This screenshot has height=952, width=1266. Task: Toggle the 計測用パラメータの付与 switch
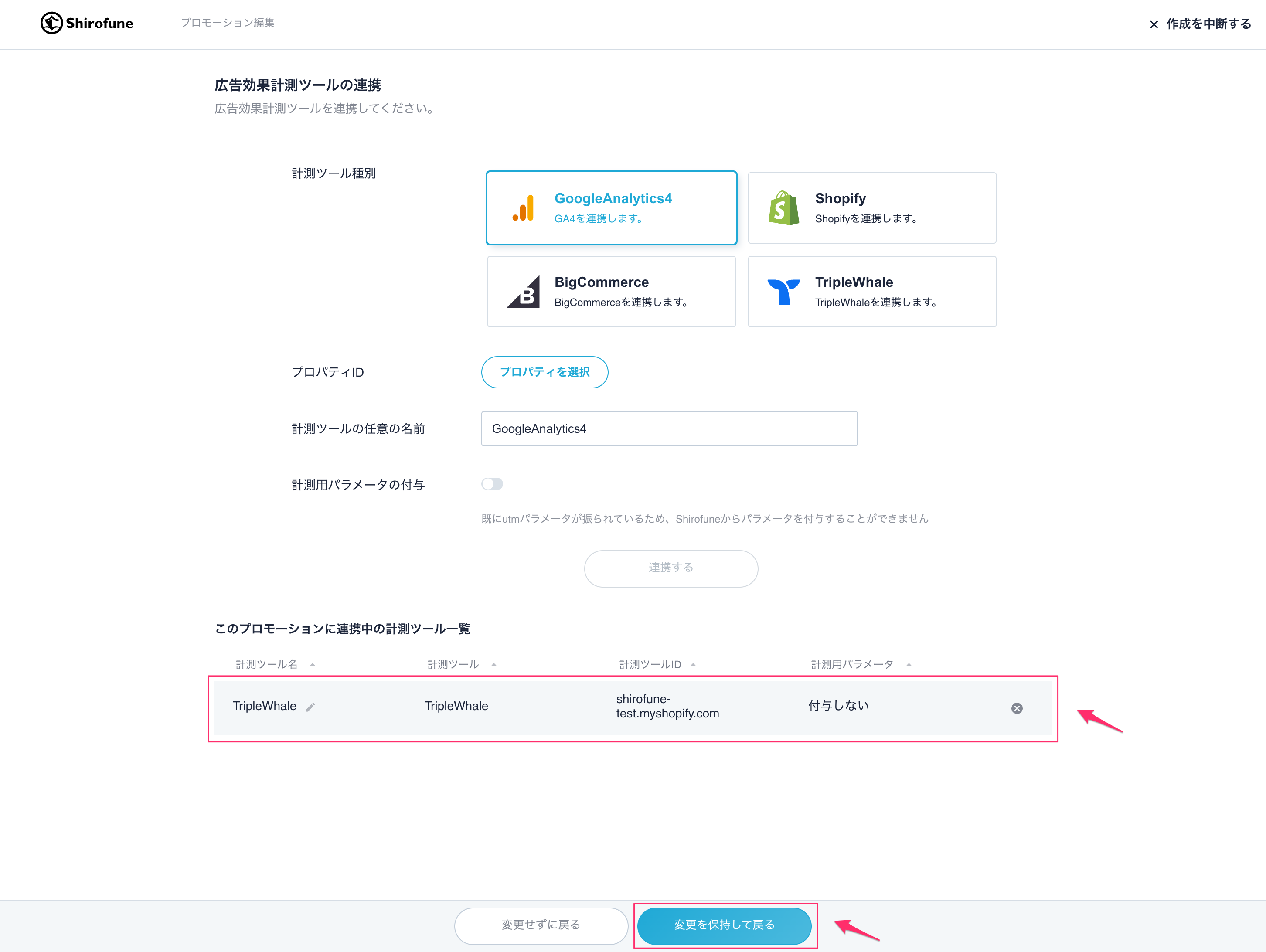[x=492, y=484]
